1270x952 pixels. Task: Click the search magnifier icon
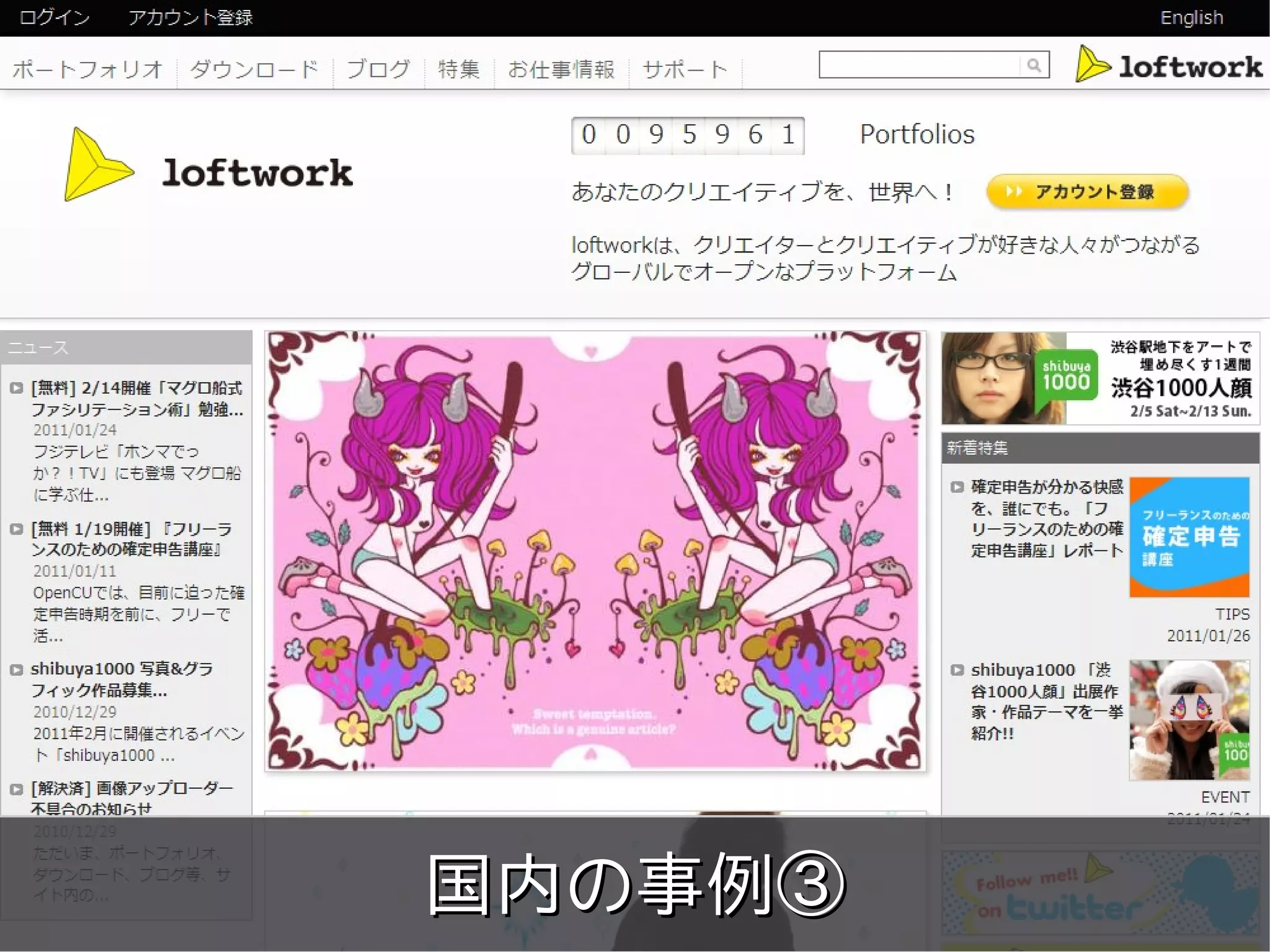(1033, 65)
